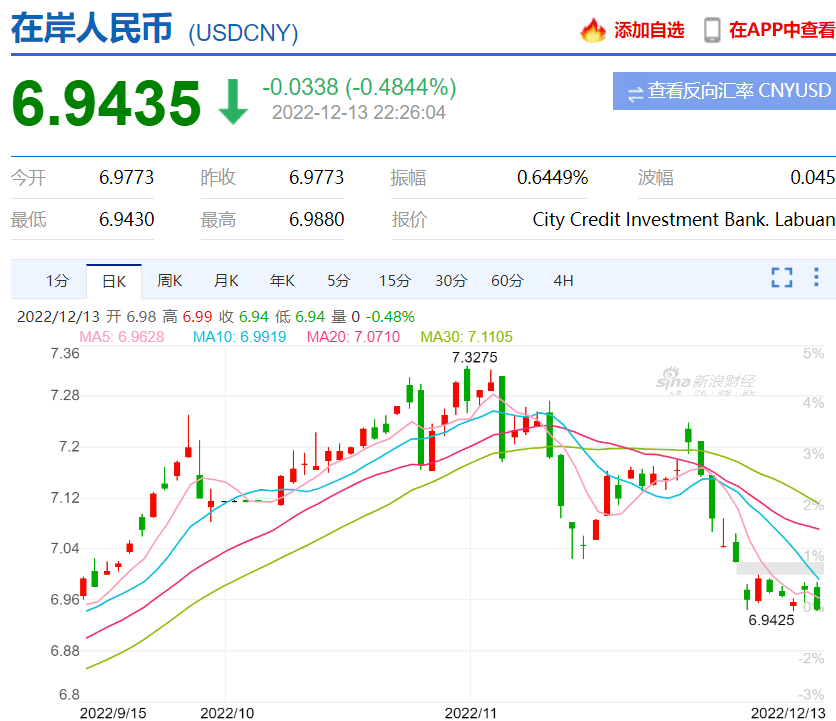The width and height of the screenshot is (836, 721).
Task: Switch to the 5分 chart tab
Action: [339, 281]
